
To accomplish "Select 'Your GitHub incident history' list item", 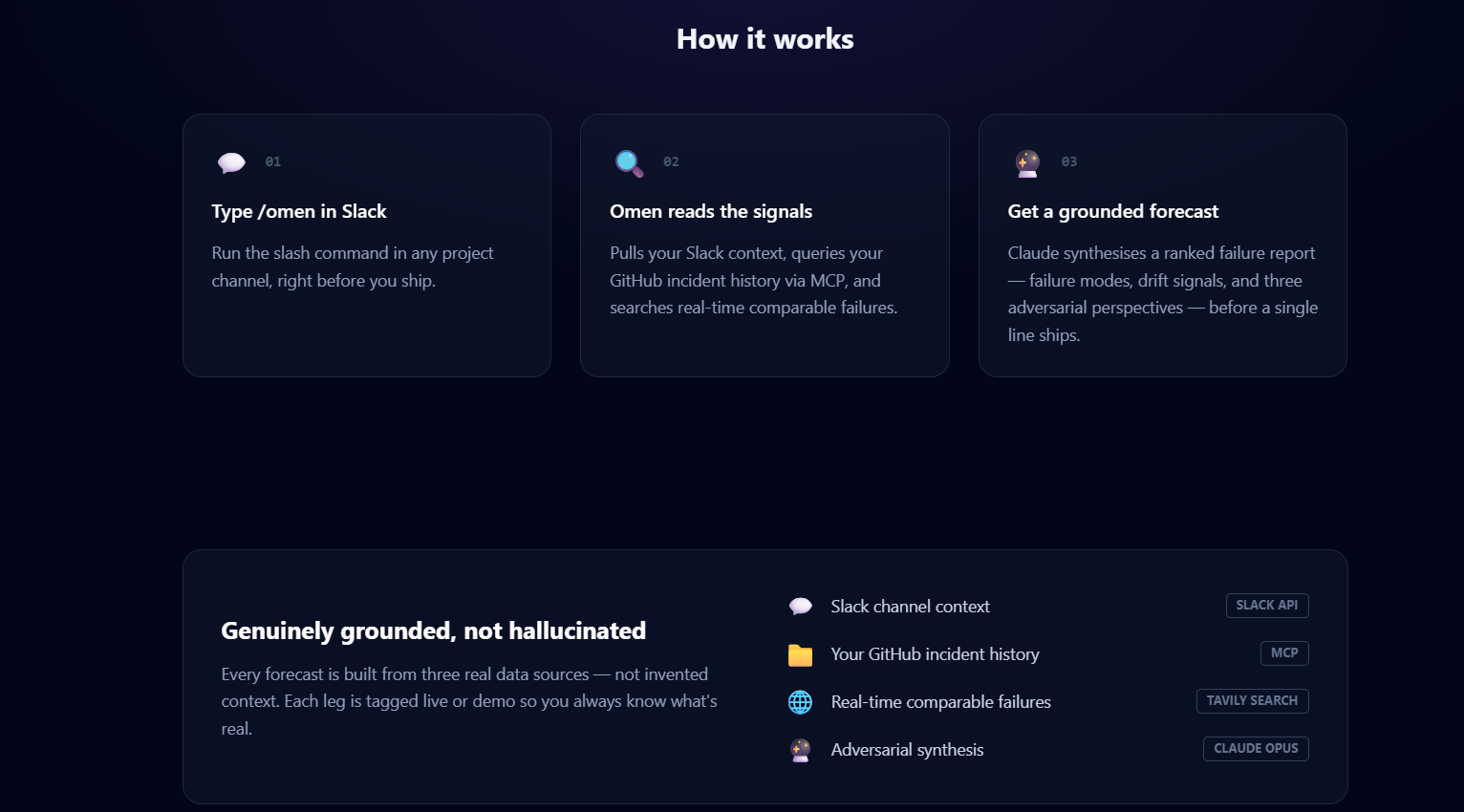I will [x=1048, y=654].
